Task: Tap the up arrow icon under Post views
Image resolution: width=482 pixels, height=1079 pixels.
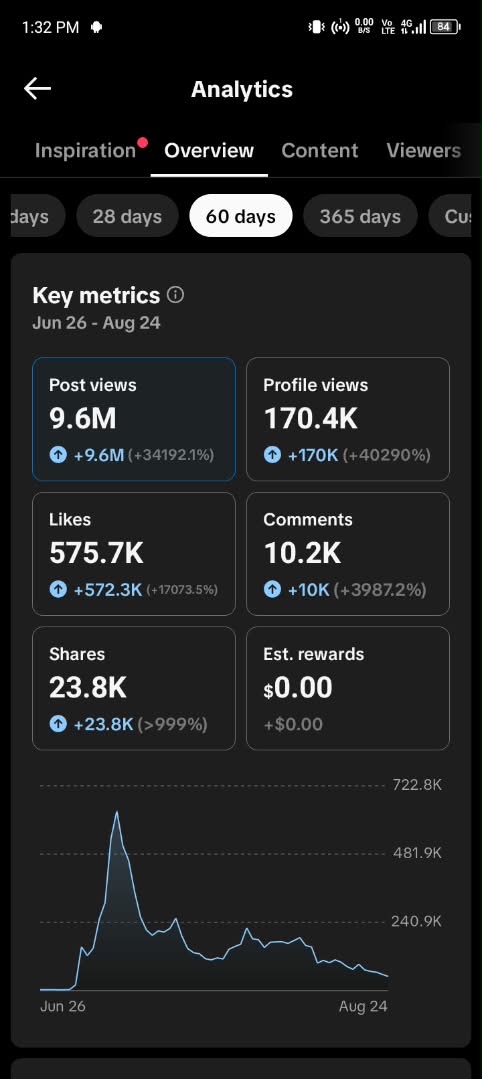Action: (59, 455)
